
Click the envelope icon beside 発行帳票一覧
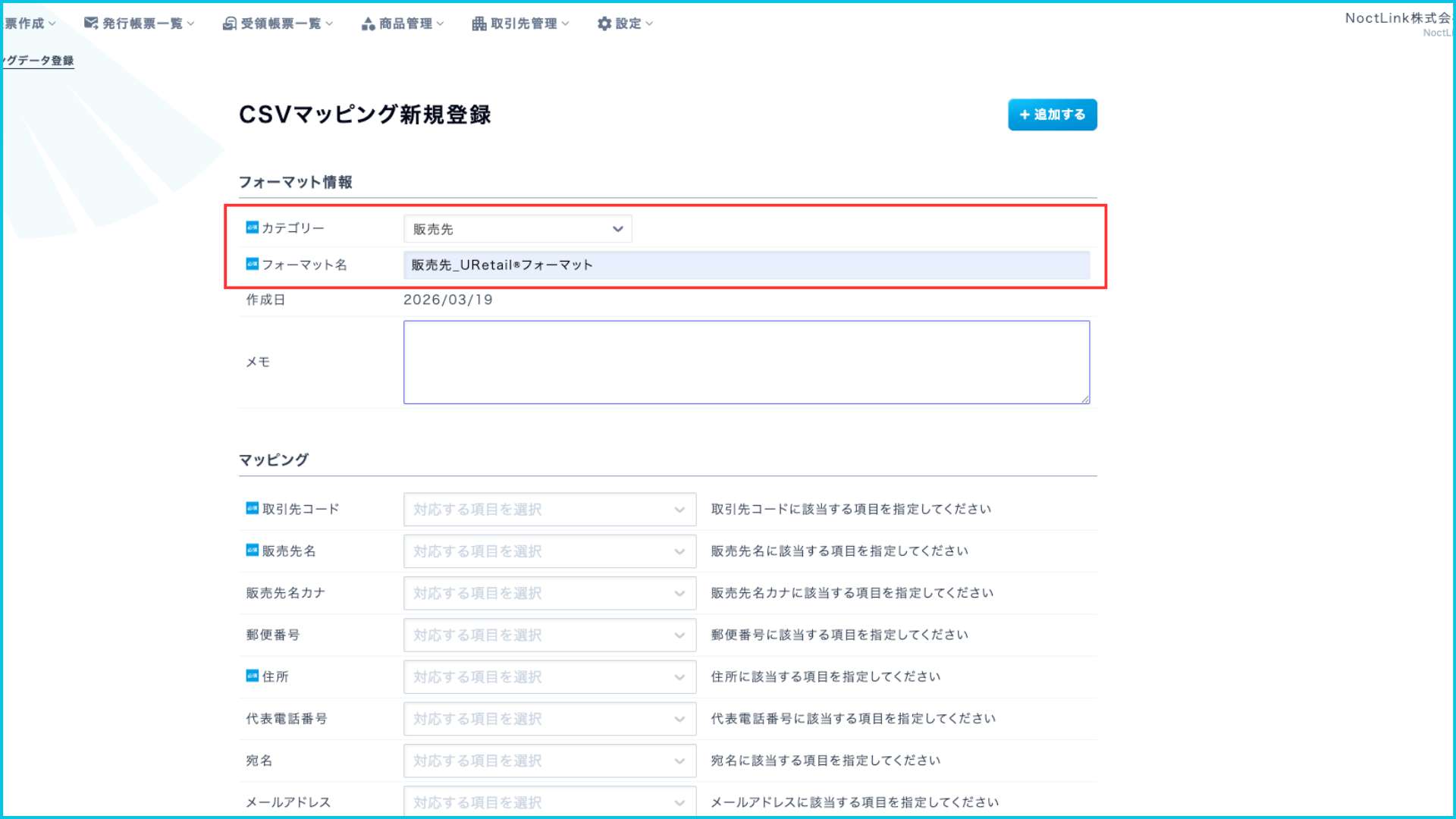91,24
